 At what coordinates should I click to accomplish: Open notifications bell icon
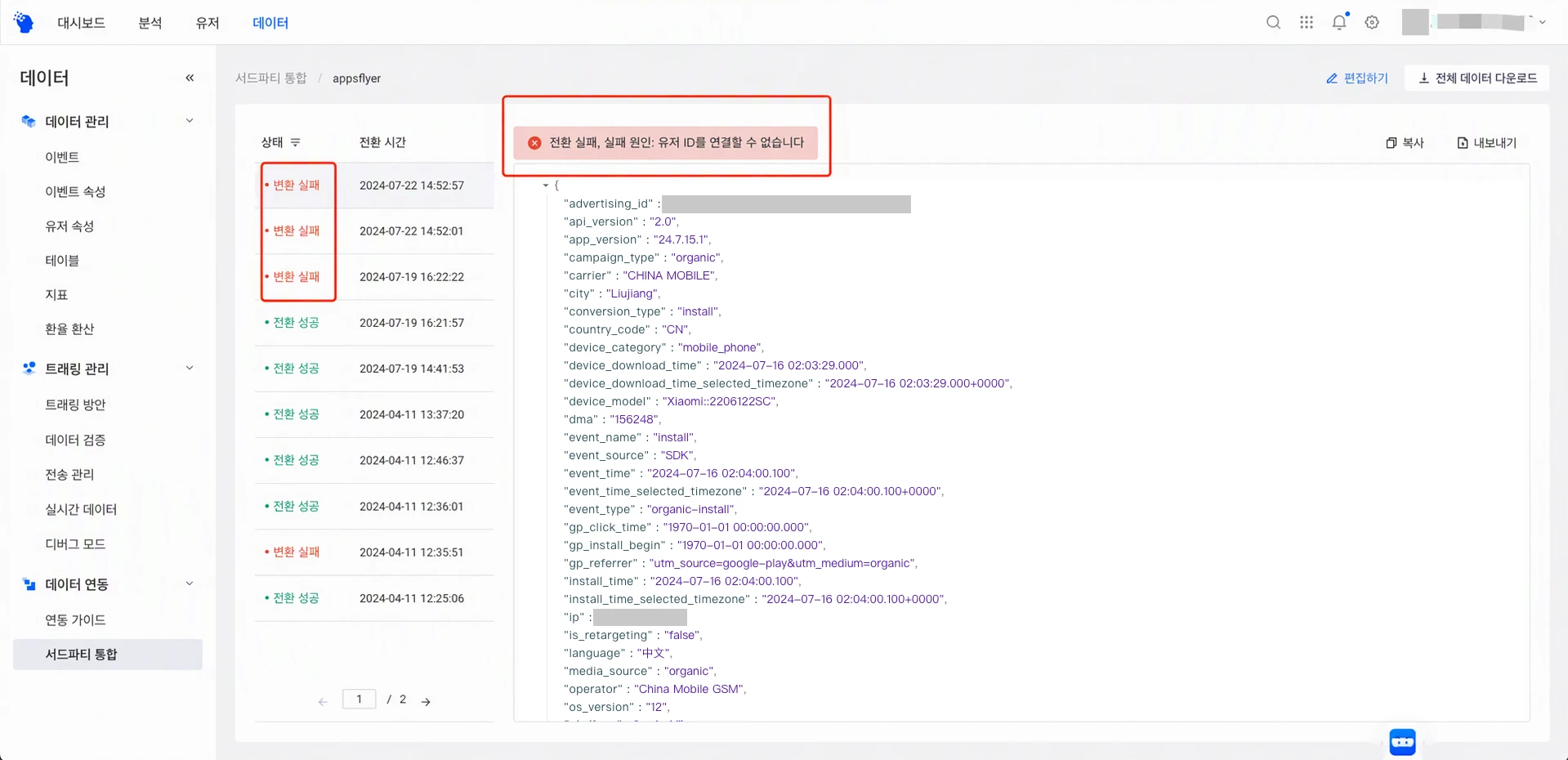click(x=1339, y=22)
